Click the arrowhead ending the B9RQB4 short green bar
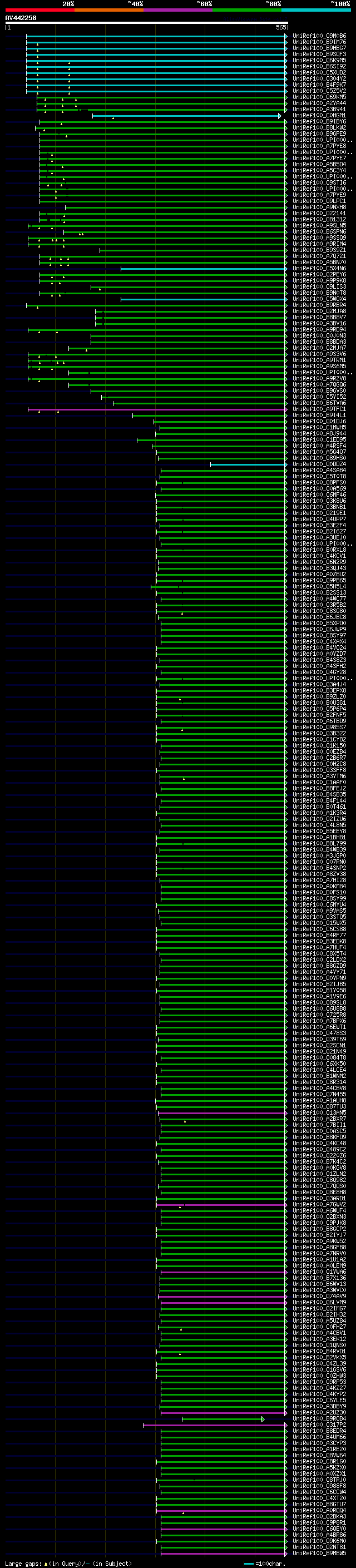The image size is (356, 1568). [263, 1419]
